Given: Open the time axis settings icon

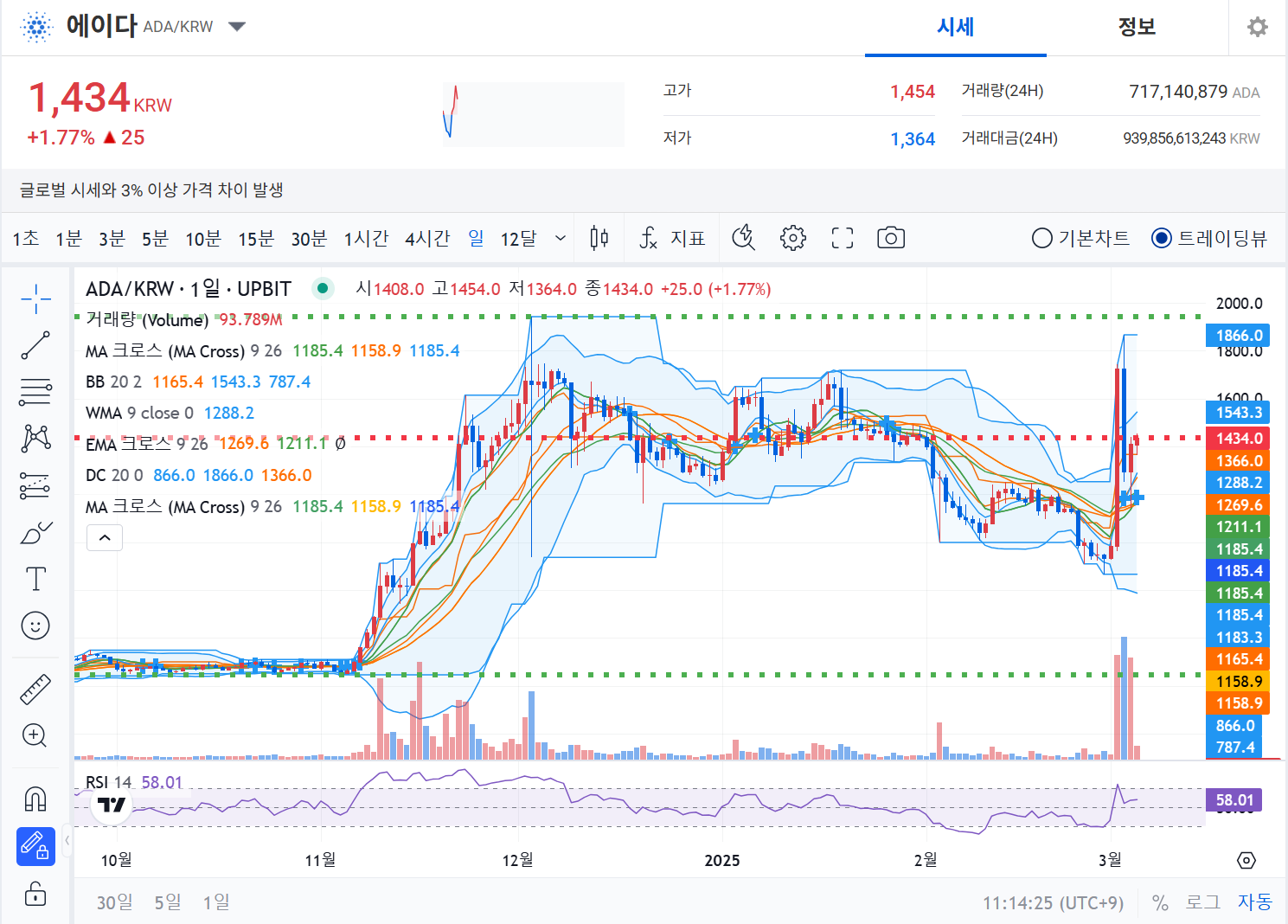Looking at the screenshot, I should (x=1246, y=860).
